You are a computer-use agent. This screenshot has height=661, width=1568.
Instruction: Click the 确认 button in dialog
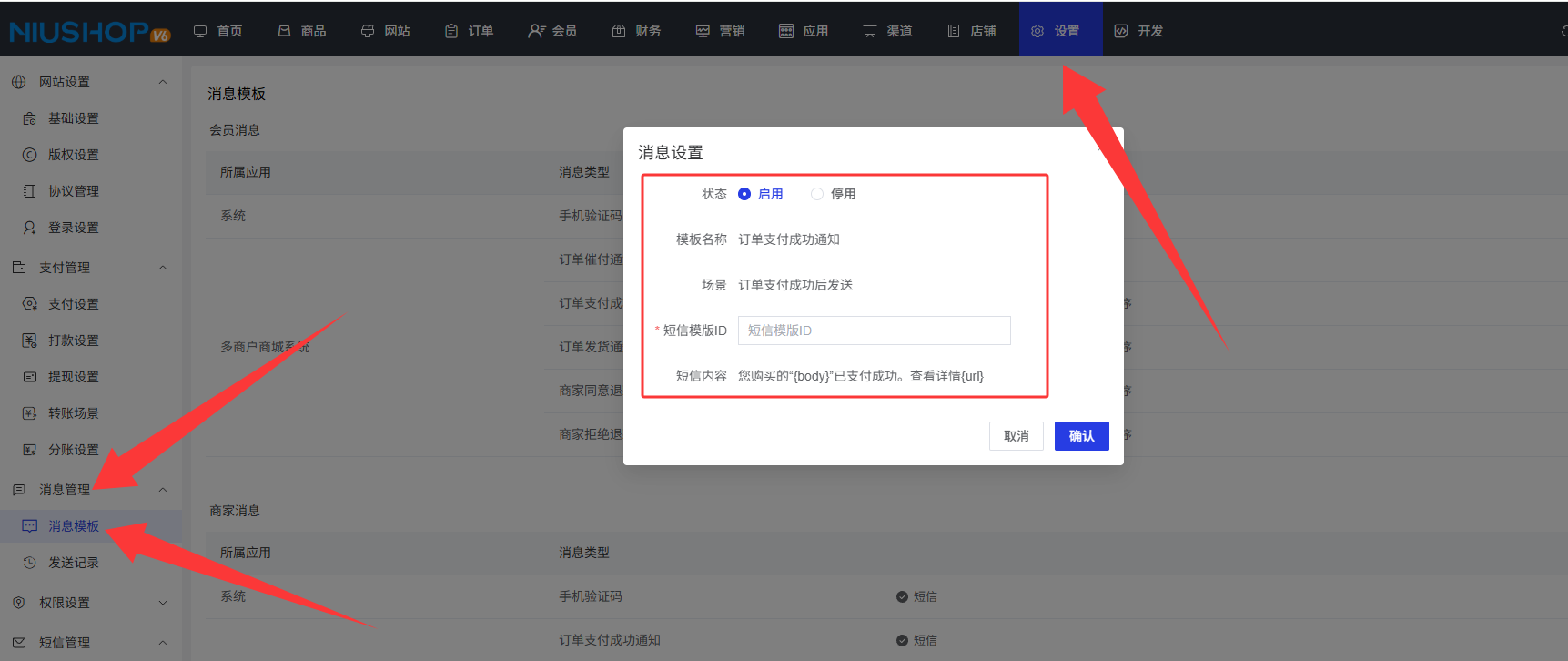[x=1081, y=436]
